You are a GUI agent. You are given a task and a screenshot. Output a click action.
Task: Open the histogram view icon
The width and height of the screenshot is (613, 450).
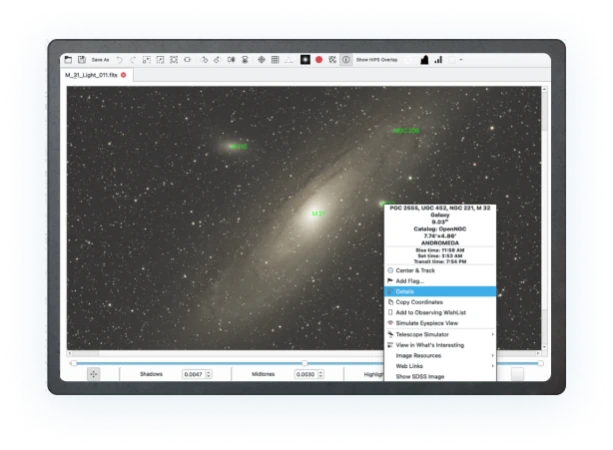point(425,60)
